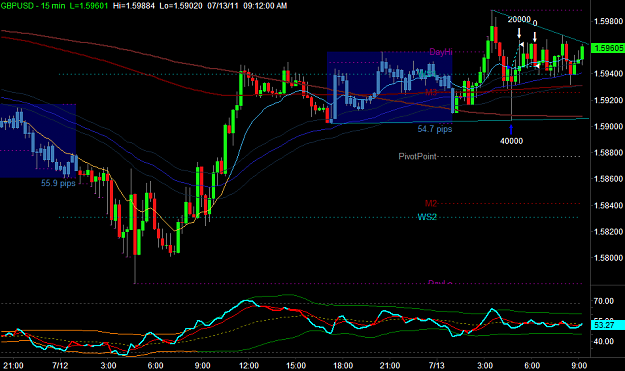Click the 40000 trade size label

click(x=511, y=141)
